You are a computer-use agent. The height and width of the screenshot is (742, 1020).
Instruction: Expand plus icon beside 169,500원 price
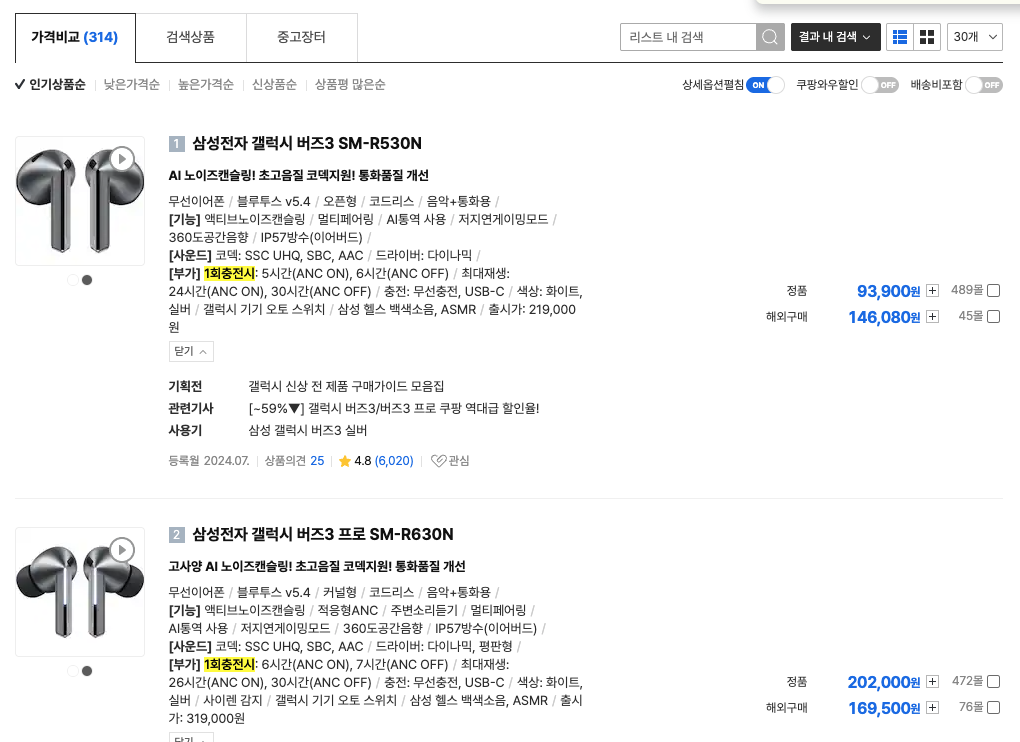point(932,708)
